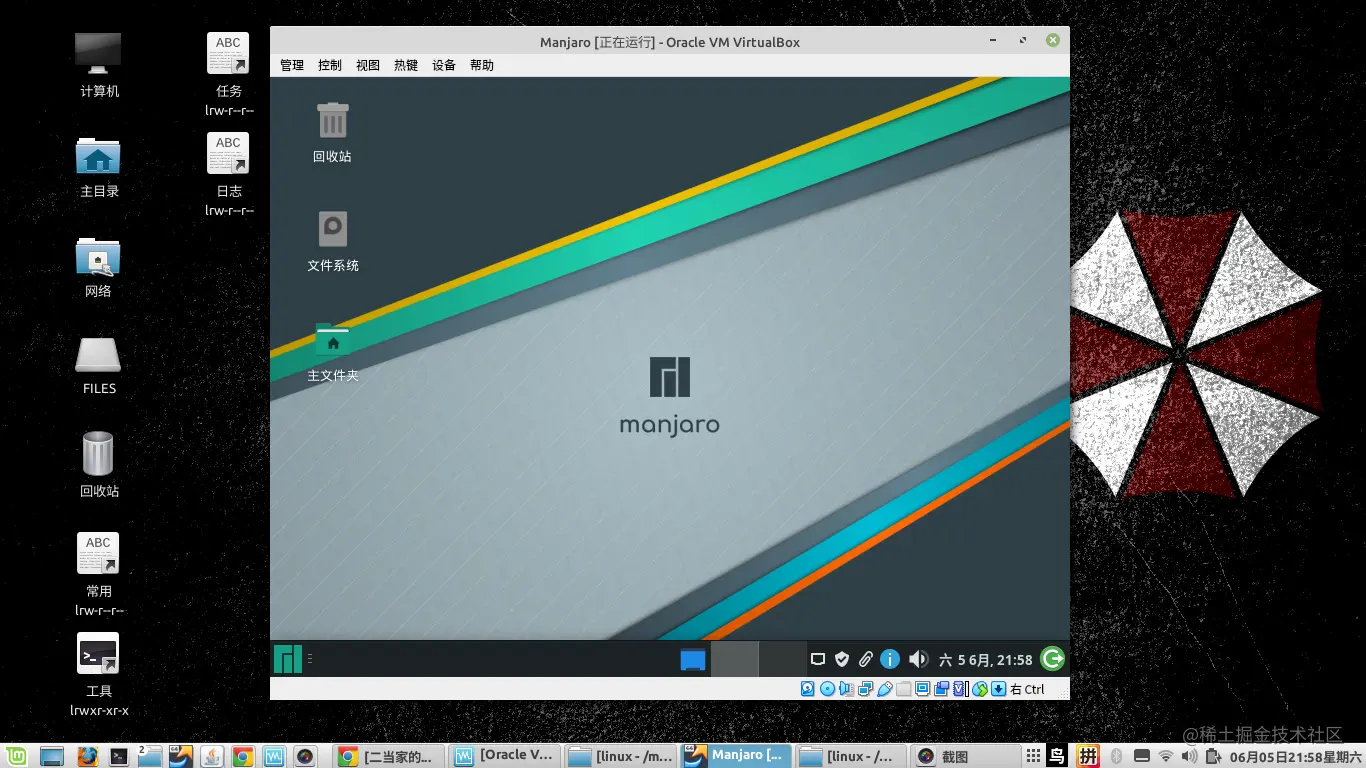The image size is (1366, 768).
Task: Switch to the Oracle V... window in taskbar
Action: pos(503,757)
